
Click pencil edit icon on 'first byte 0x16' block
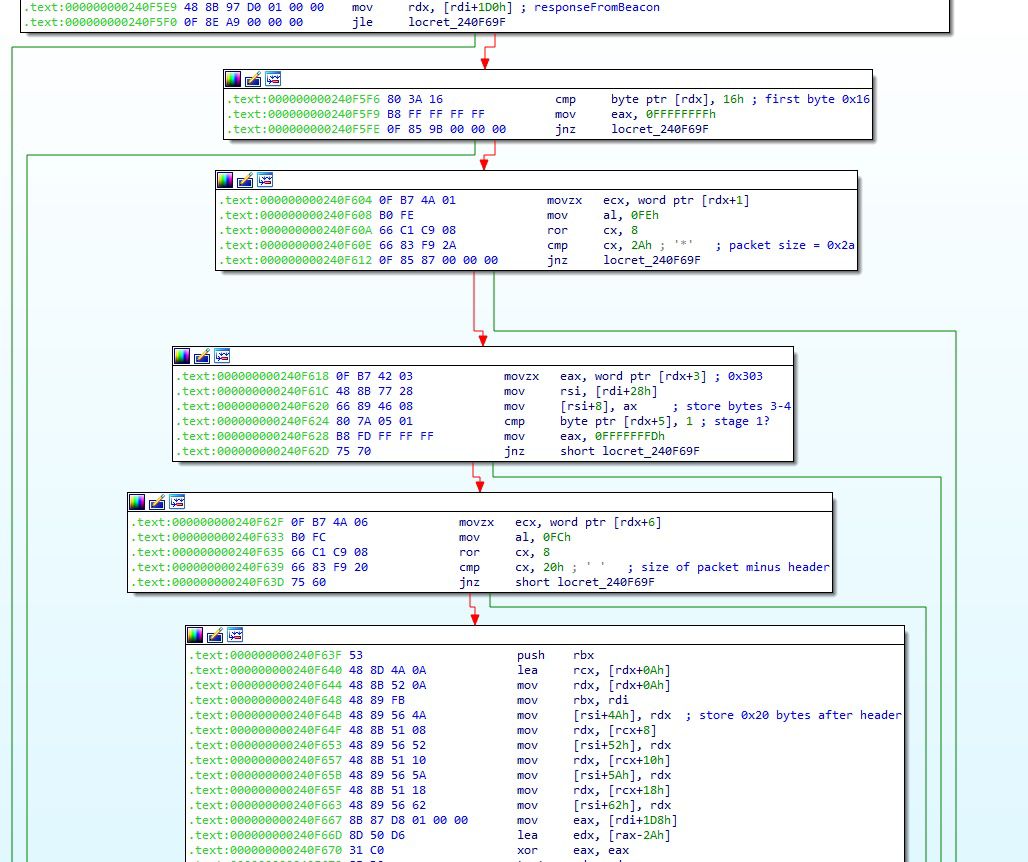(253, 79)
